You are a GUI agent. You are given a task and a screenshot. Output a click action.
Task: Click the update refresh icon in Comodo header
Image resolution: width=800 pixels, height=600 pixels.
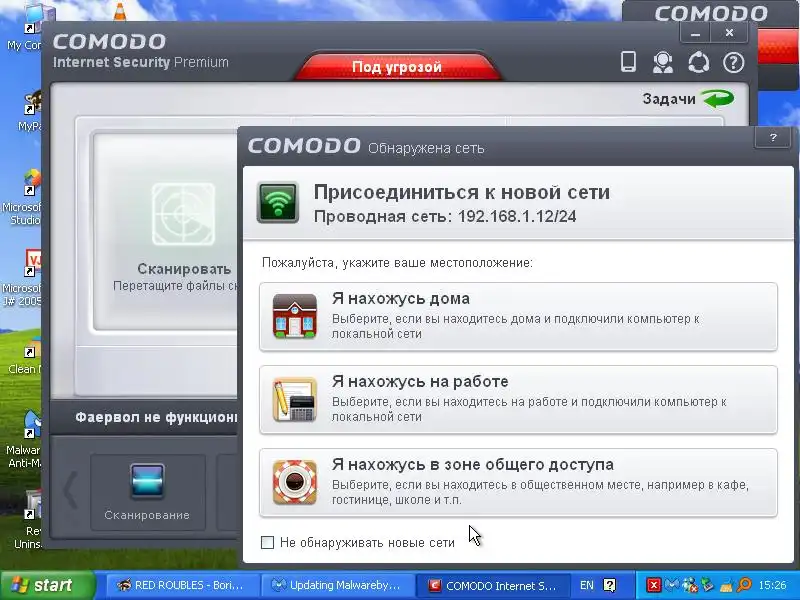pos(698,62)
